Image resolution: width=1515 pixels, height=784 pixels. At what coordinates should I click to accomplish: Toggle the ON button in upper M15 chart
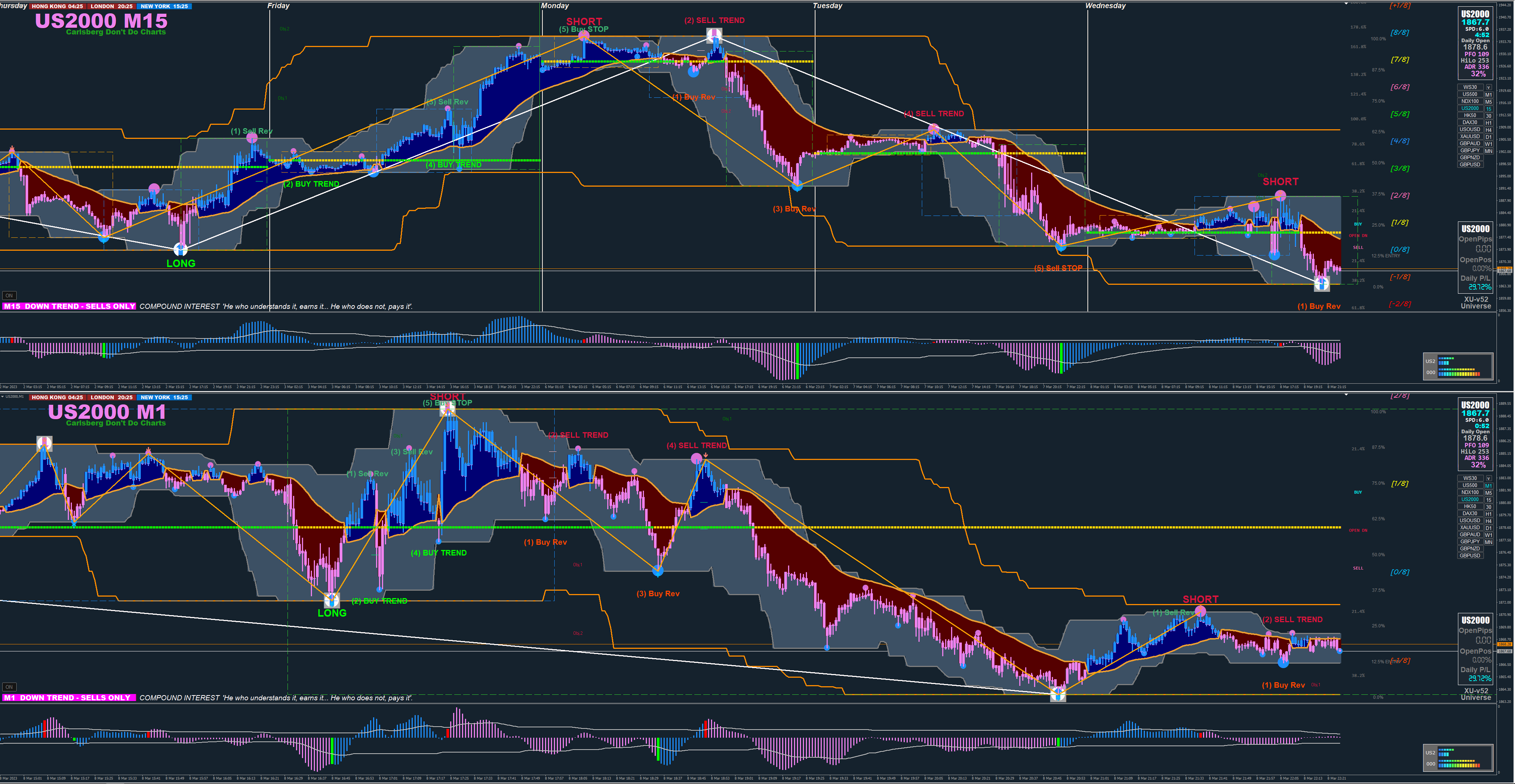(x=9, y=296)
